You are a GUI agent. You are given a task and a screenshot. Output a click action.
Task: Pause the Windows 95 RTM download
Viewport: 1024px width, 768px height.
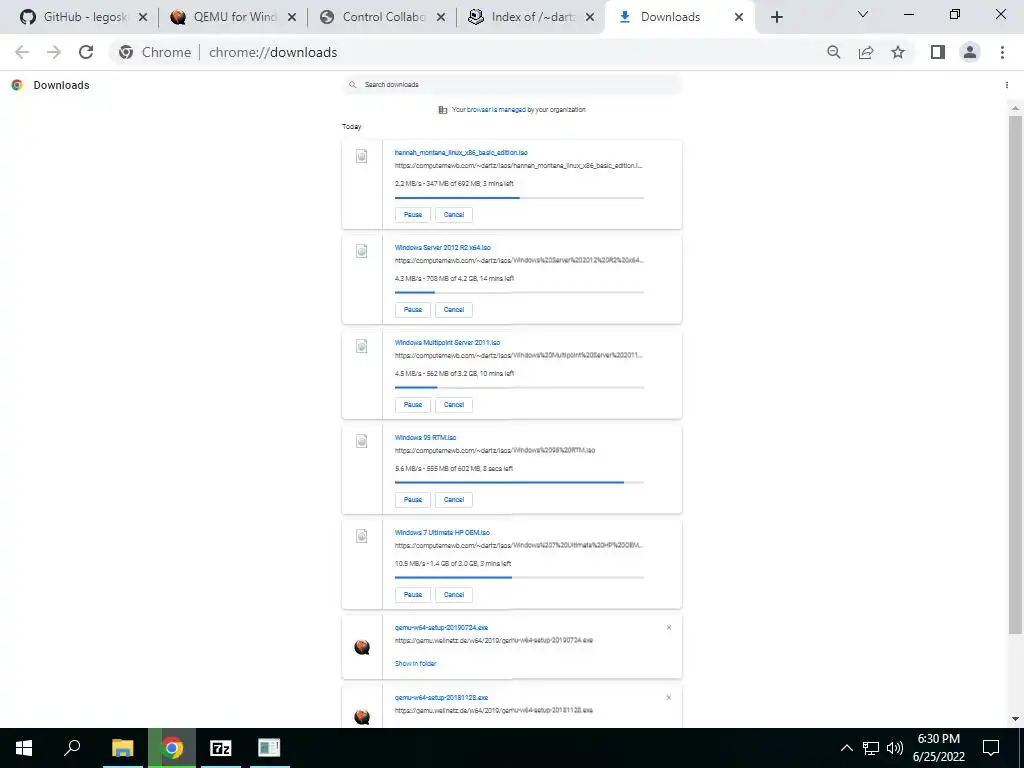(413, 500)
